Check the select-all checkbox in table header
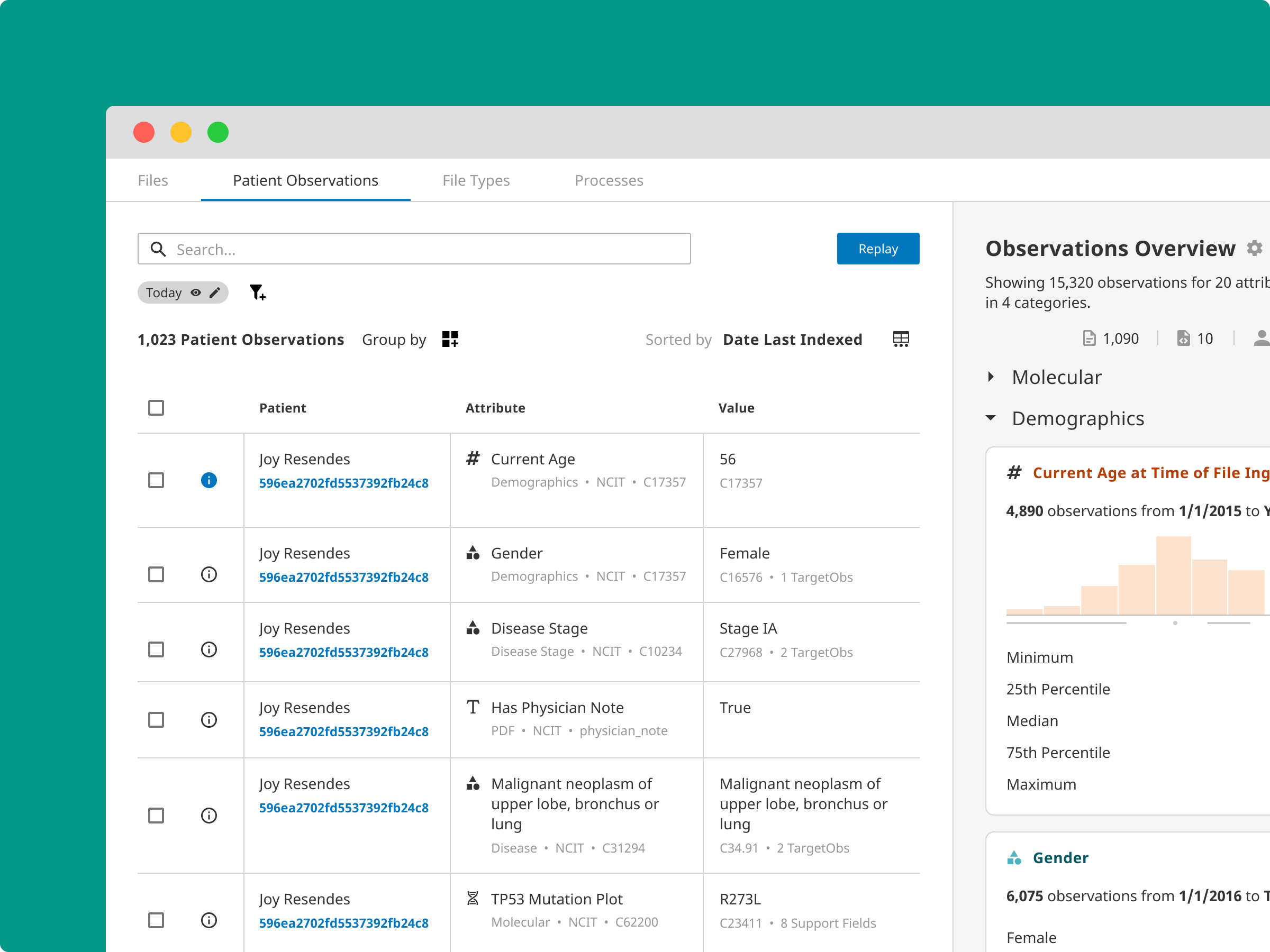 click(156, 408)
